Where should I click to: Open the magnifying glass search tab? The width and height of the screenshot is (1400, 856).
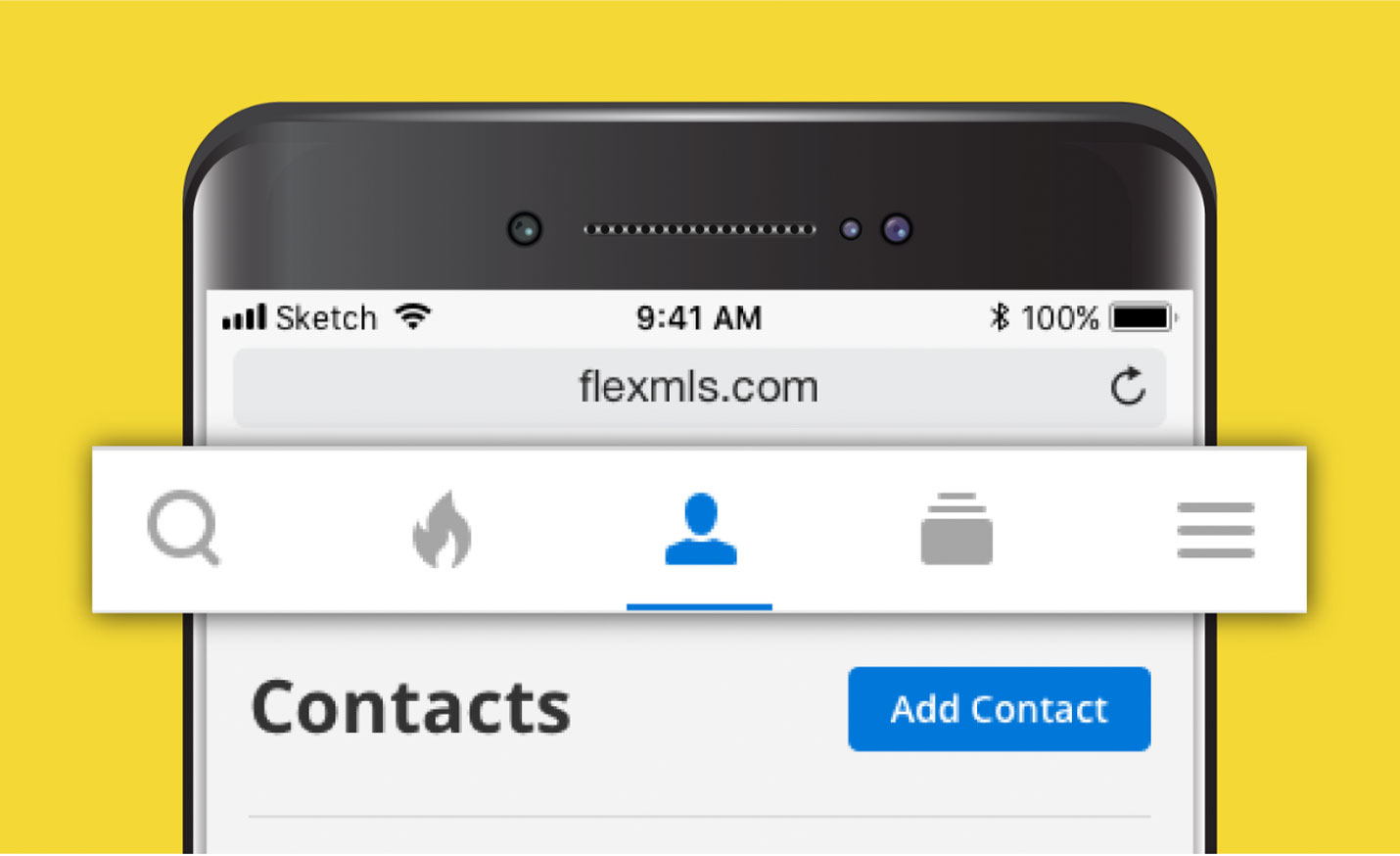(x=184, y=530)
